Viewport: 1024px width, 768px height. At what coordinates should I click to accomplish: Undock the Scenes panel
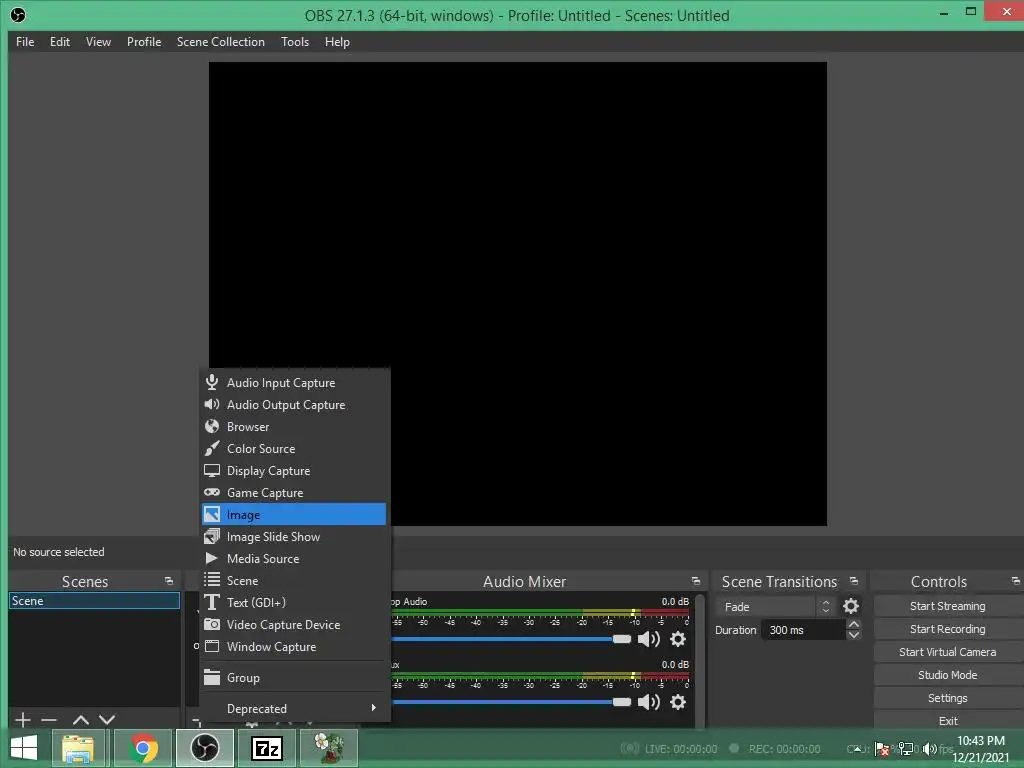(x=168, y=581)
